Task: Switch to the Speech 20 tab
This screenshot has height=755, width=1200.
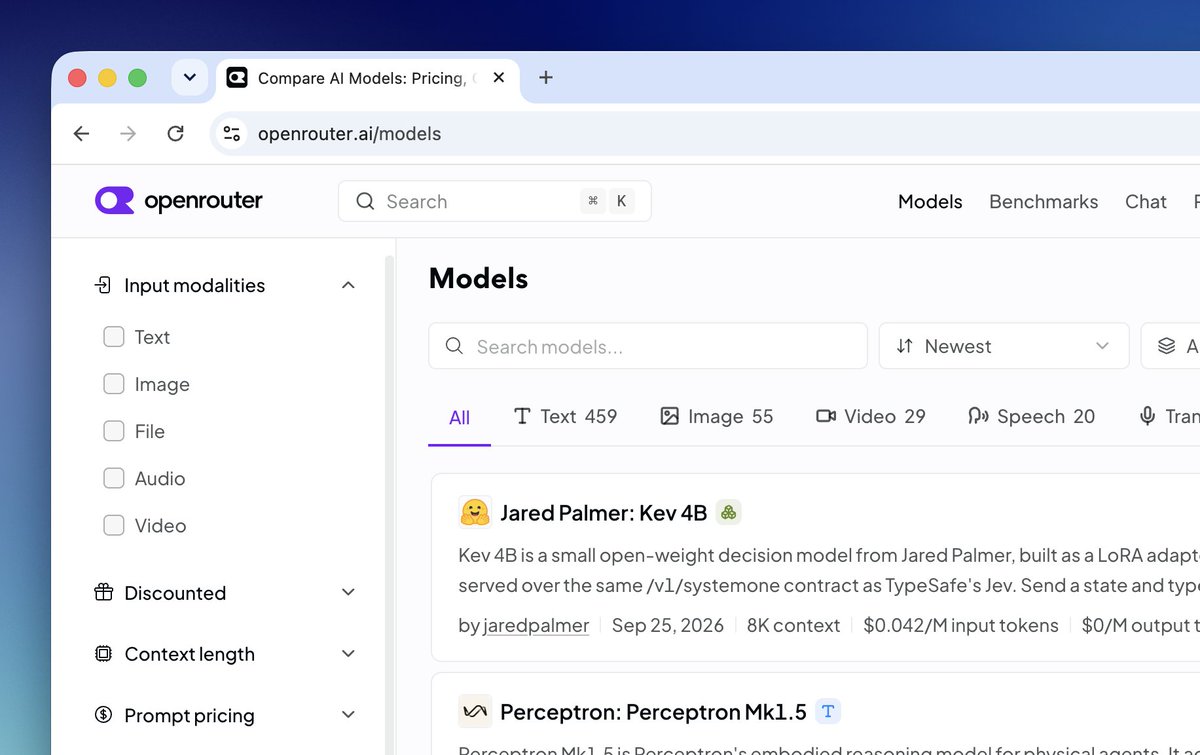Action: [1031, 416]
